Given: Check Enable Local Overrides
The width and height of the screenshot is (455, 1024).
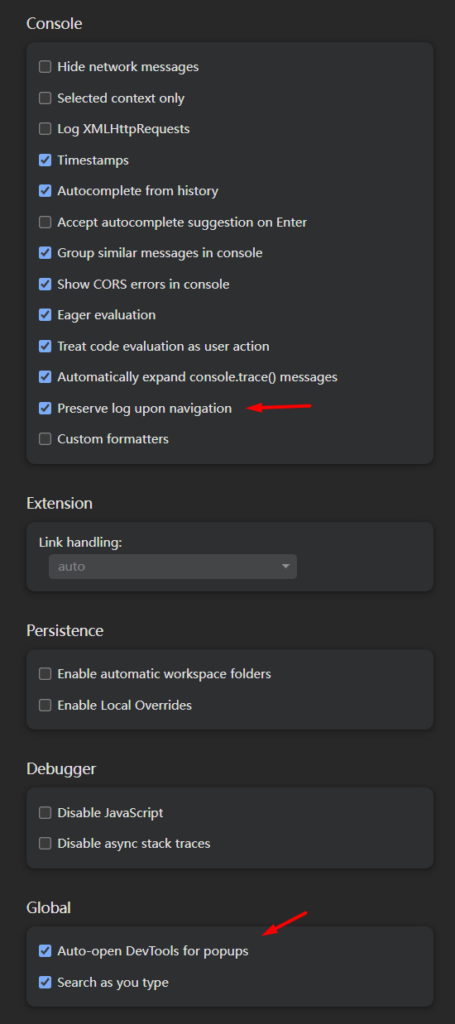Looking at the screenshot, I should click(x=45, y=705).
